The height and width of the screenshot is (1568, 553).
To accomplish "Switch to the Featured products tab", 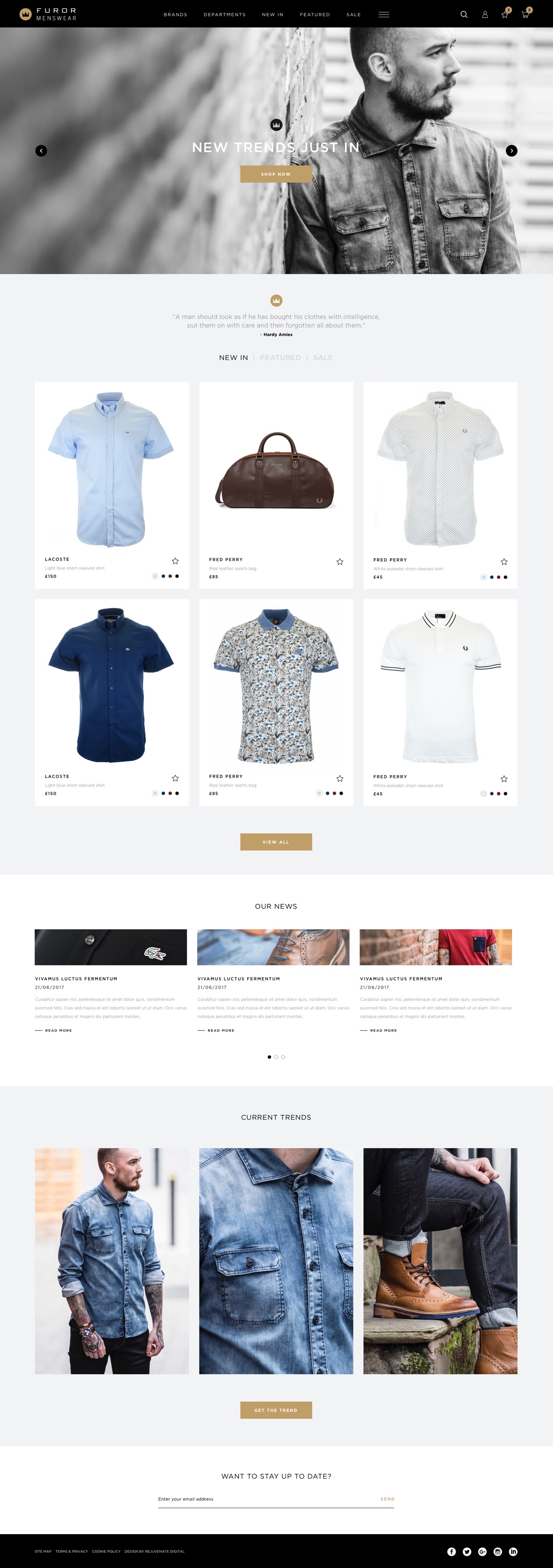I will pyautogui.click(x=281, y=357).
